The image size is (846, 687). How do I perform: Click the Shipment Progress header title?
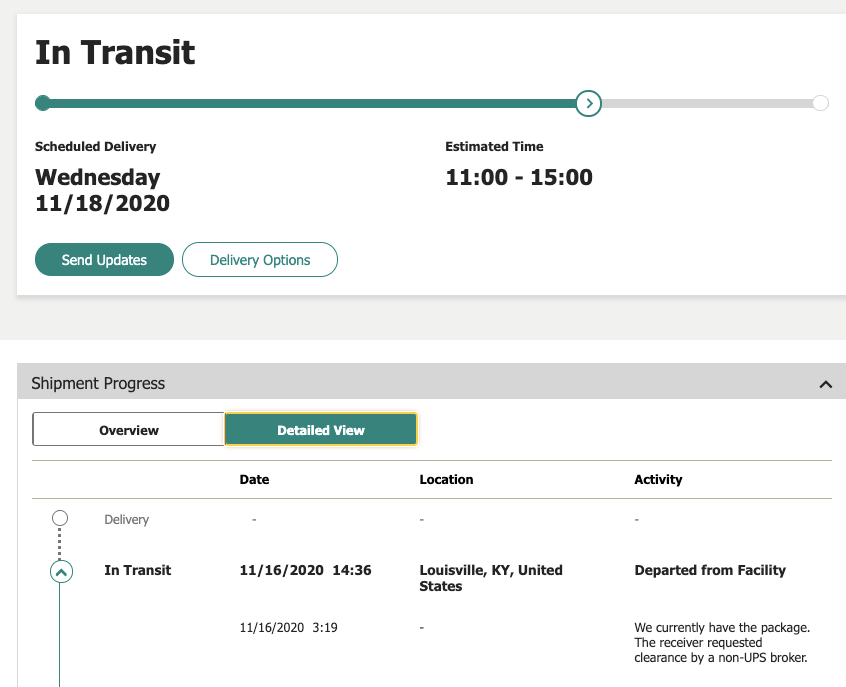(98, 383)
